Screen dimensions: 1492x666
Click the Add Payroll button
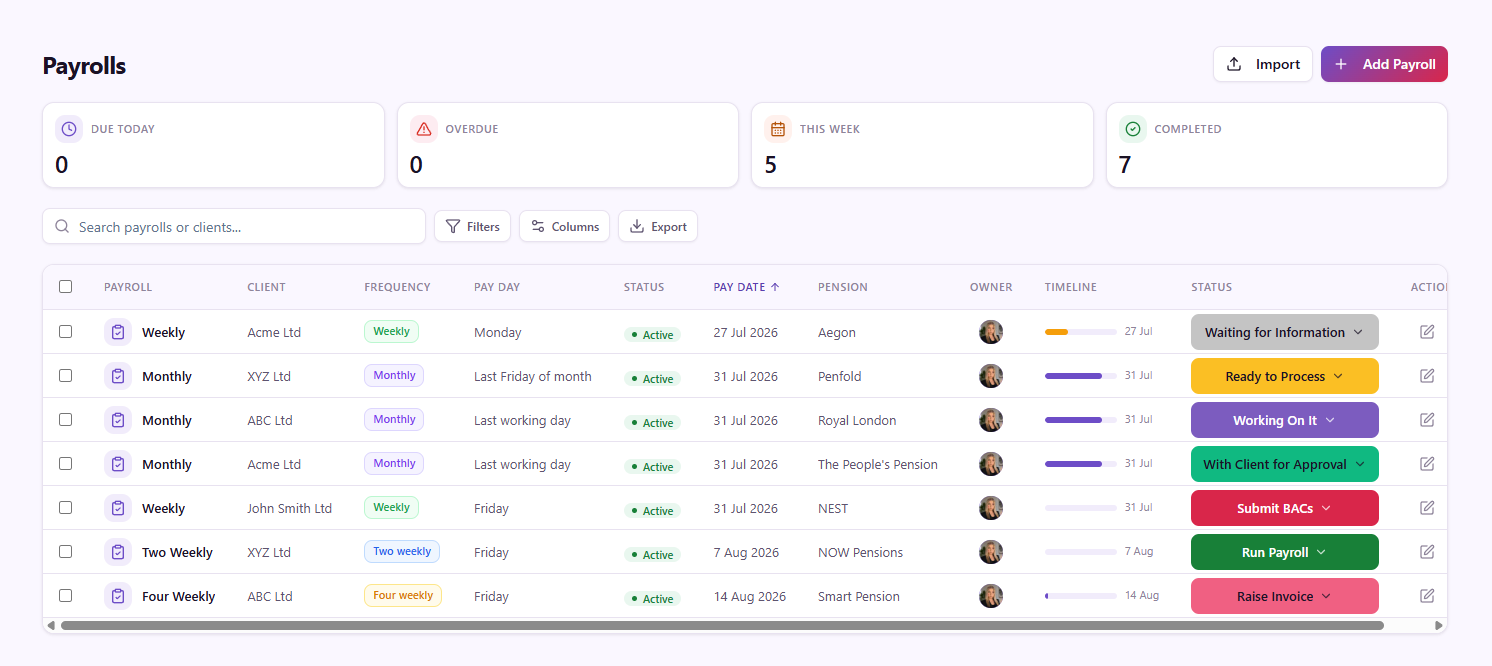tap(1384, 64)
